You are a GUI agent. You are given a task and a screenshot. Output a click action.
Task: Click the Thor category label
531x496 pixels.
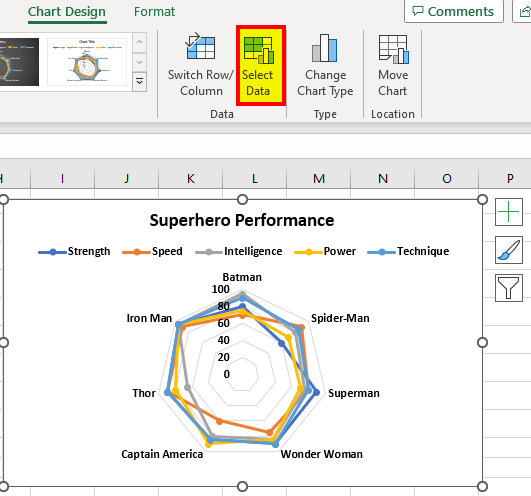144,393
